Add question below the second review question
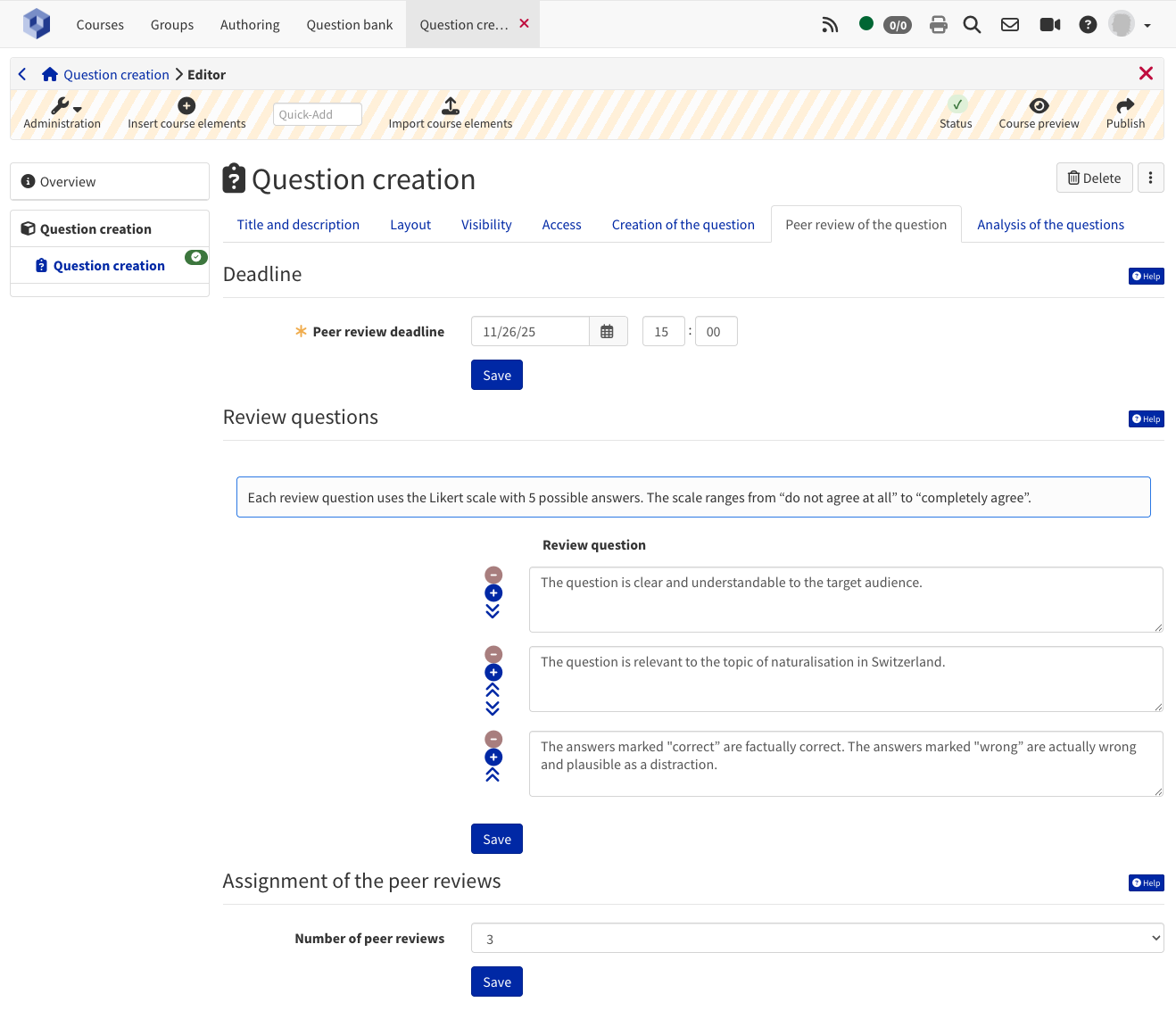This screenshot has width=1176, height=1027. click(x=493, y=673)
